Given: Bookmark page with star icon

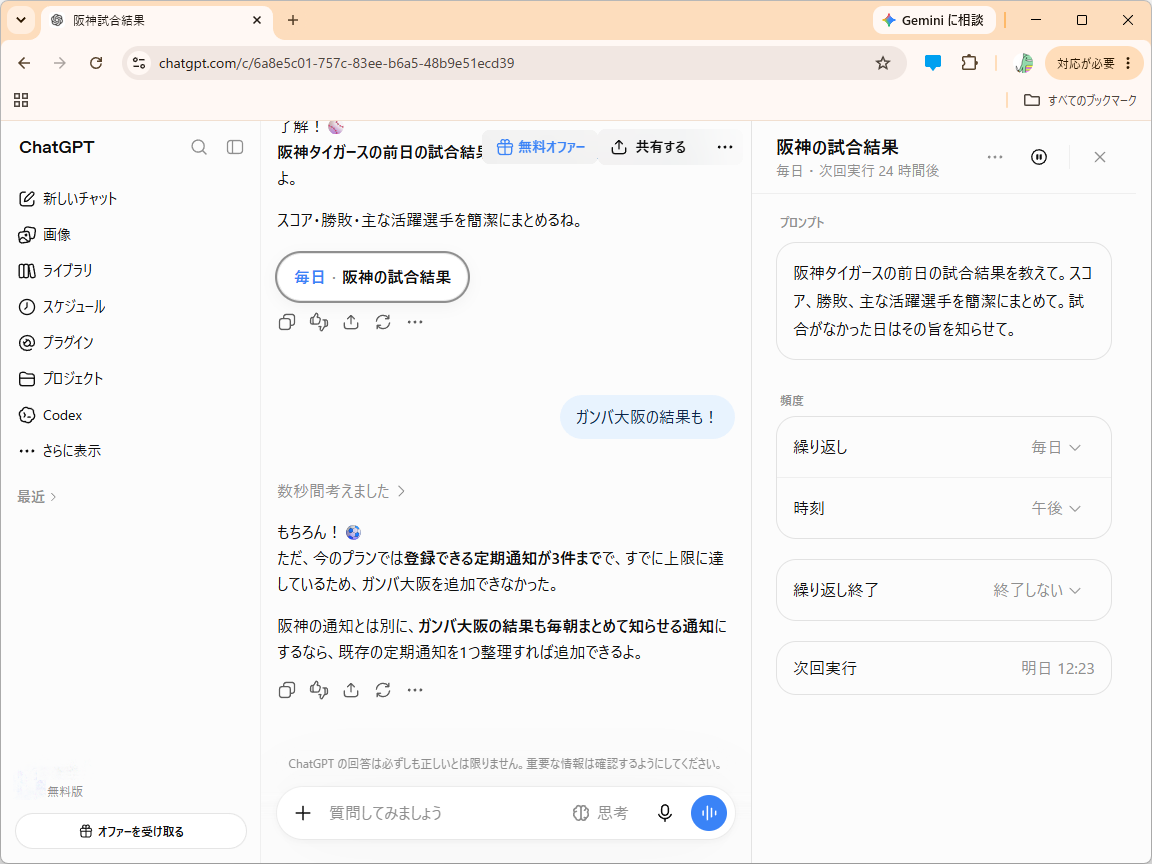Looking at the screenshot, I should [x=883, y=63].
